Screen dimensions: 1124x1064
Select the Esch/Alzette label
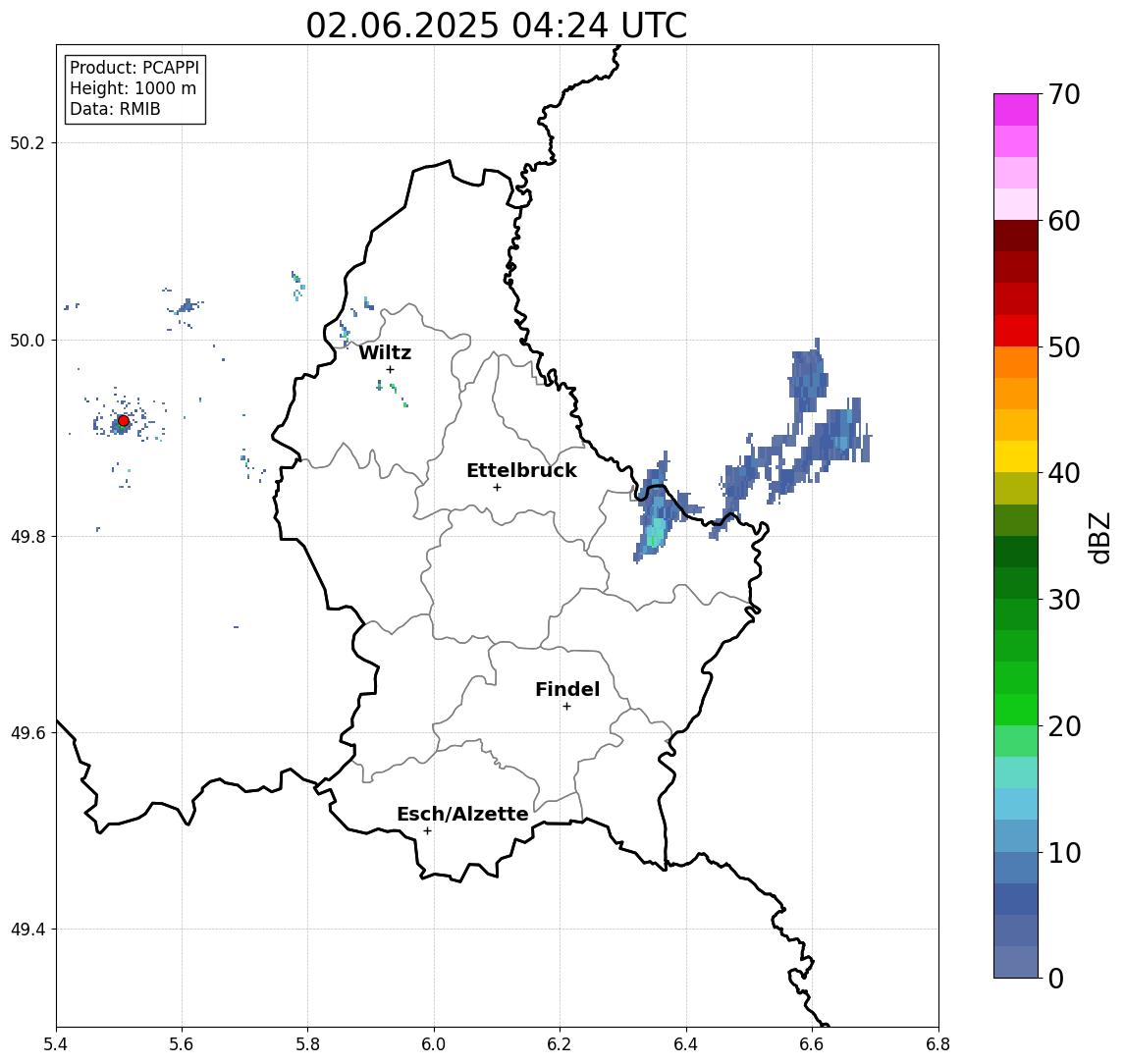click(462, 814)
